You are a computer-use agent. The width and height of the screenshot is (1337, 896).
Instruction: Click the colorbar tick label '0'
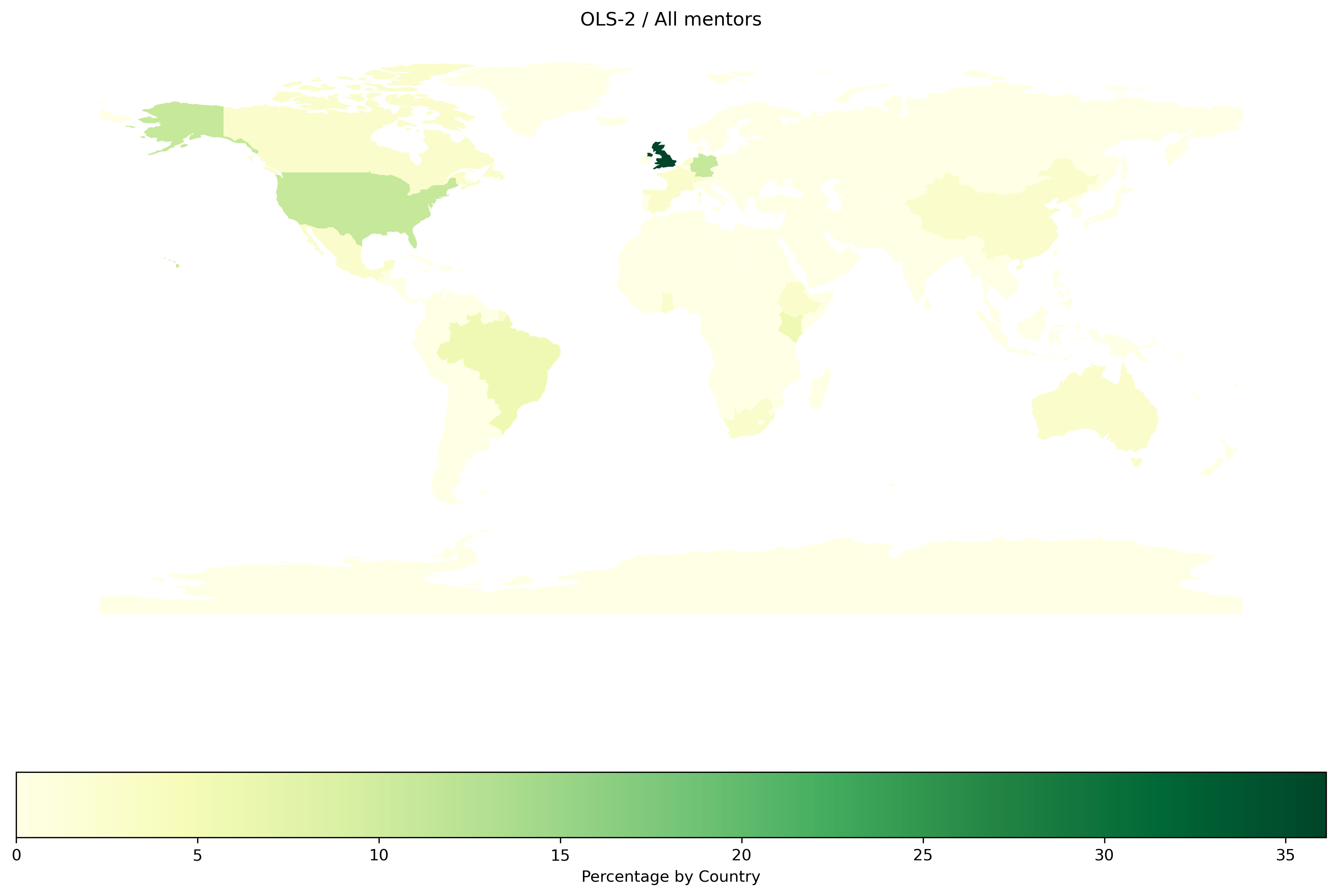[x=17, y=855]
